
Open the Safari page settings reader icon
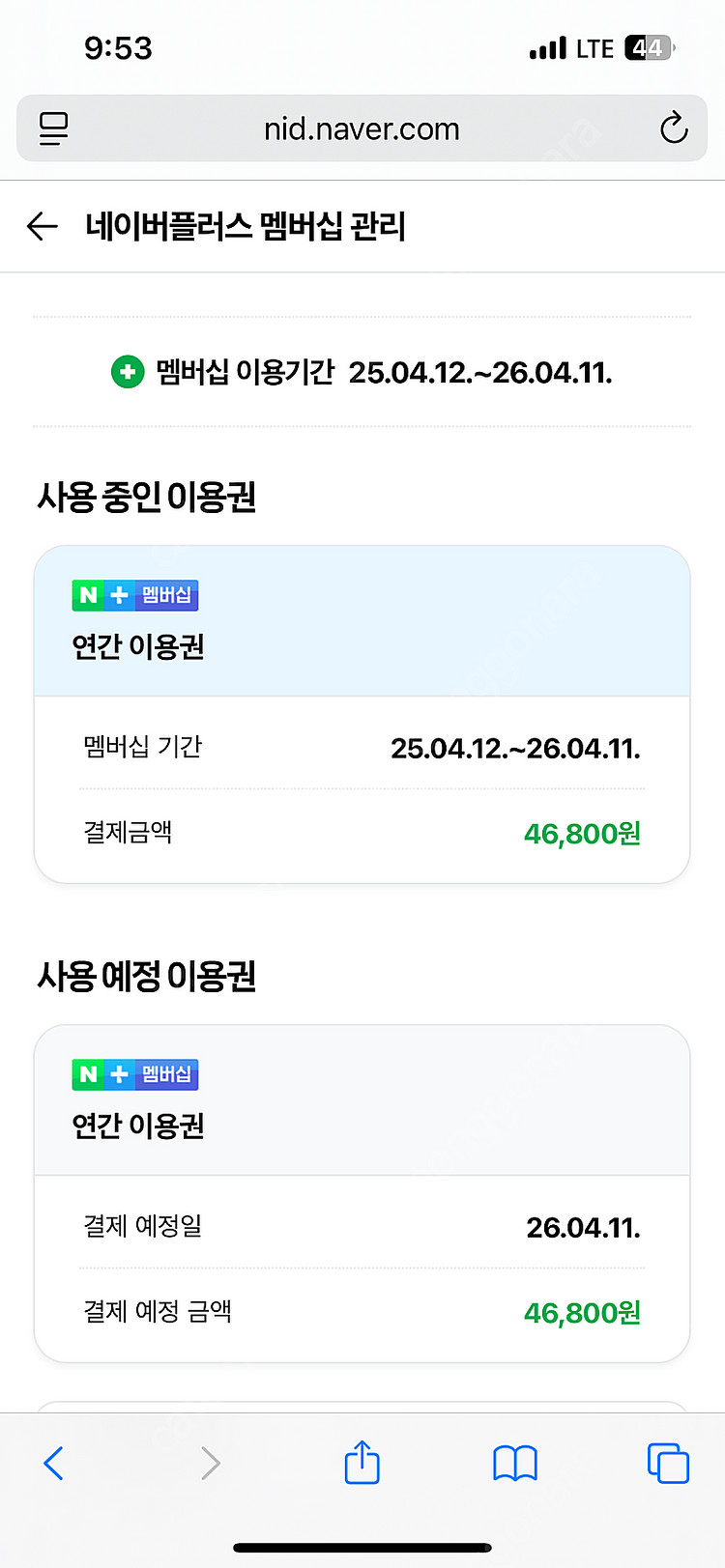[x=54, y=128]
